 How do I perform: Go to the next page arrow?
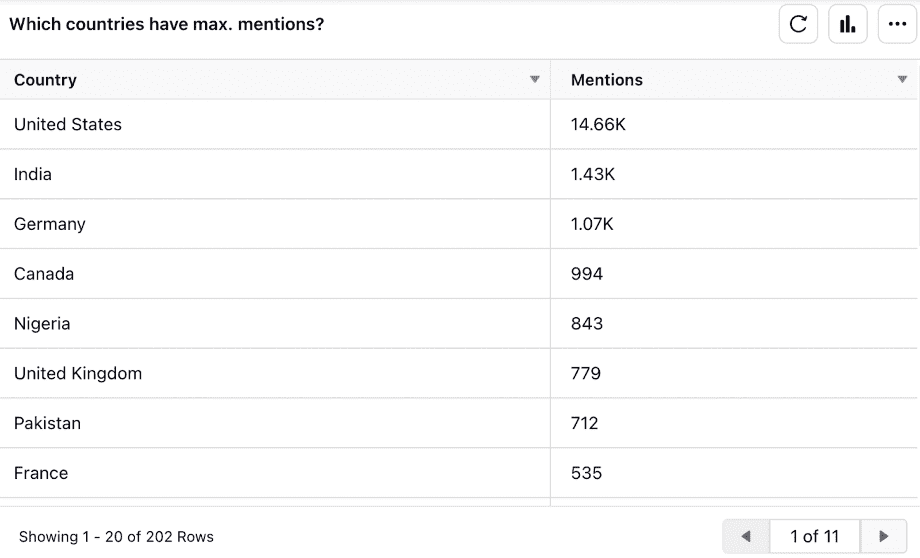coord(883,537)
